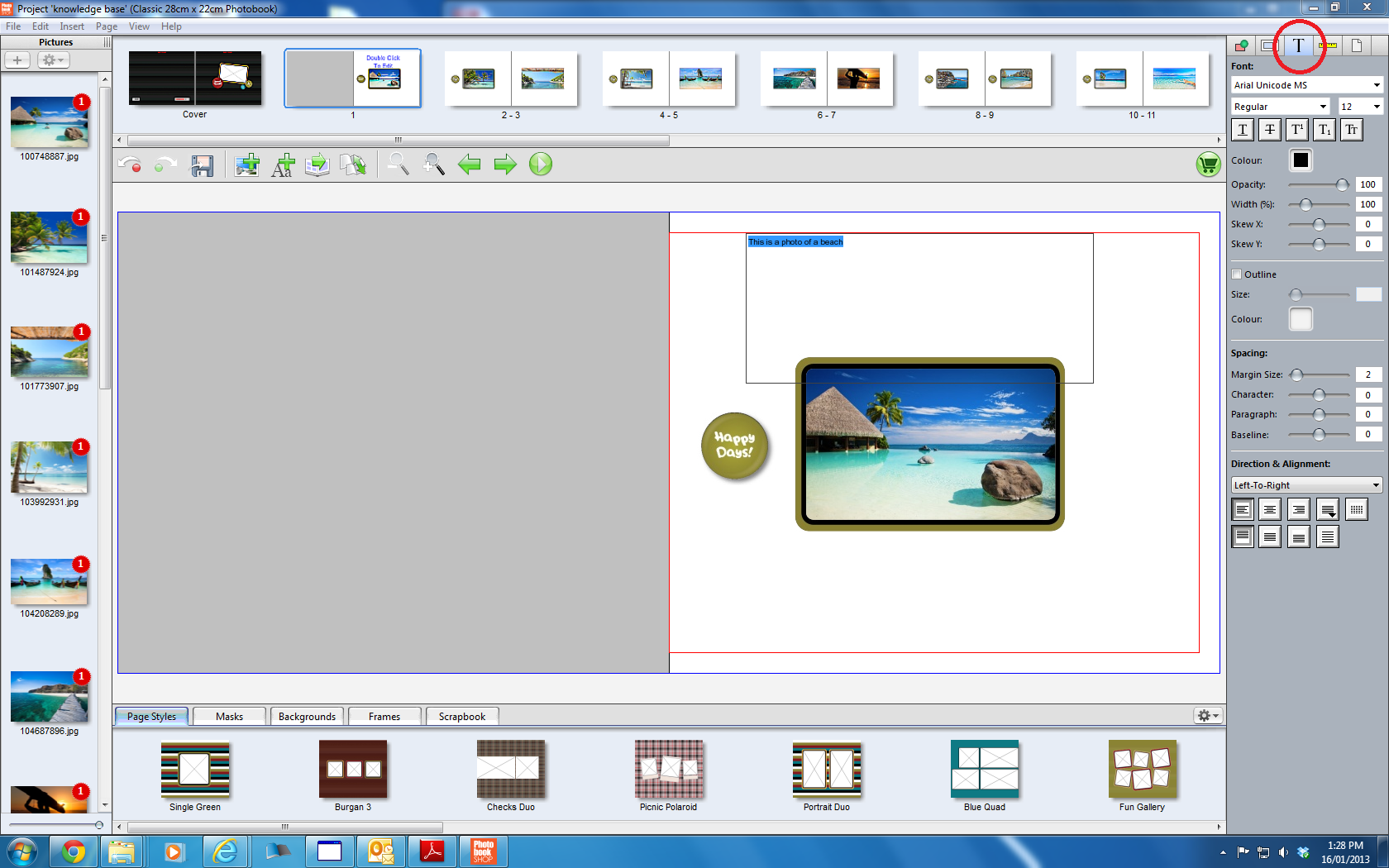Go to next page with green right arrow
1389x868 pixels.
tap(505, 165)
